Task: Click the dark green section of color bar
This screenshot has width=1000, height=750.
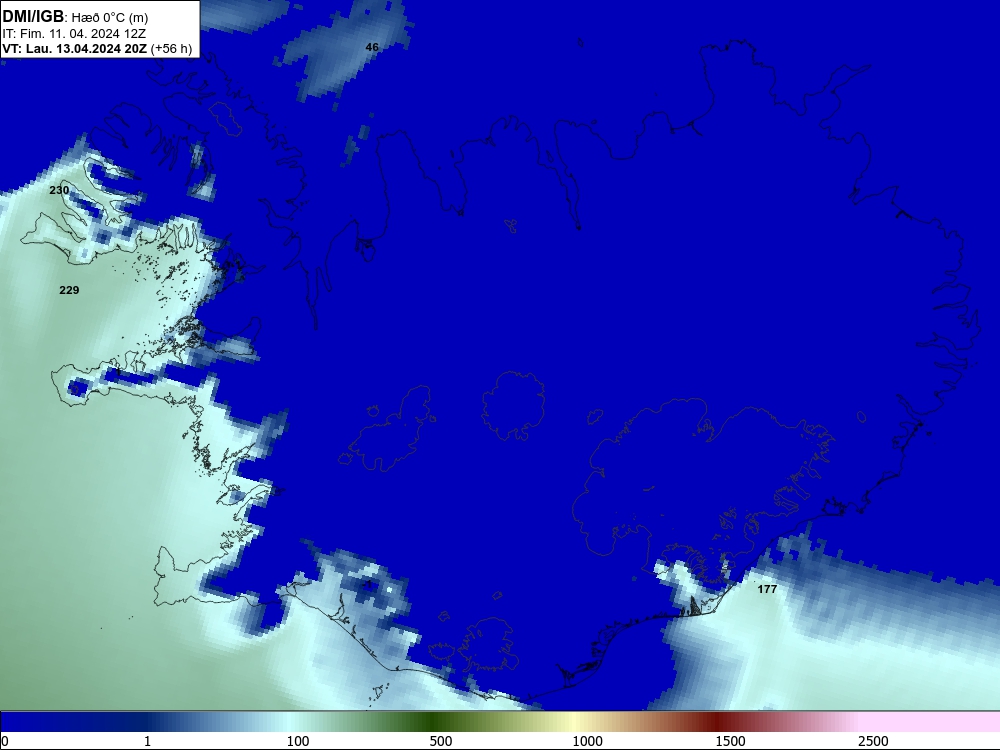Action: click(434, 722)
